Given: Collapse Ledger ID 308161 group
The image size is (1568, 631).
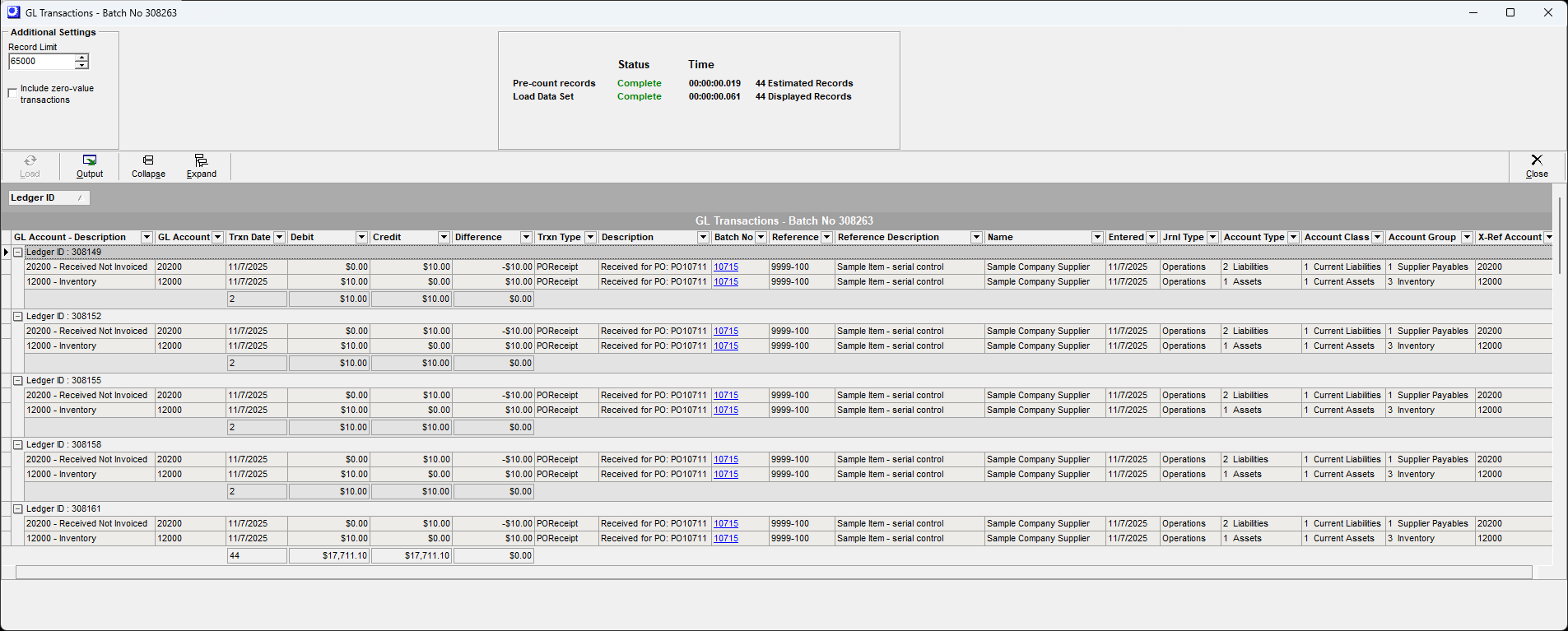Looking at the screenshot, I should [x=17, y=508].
